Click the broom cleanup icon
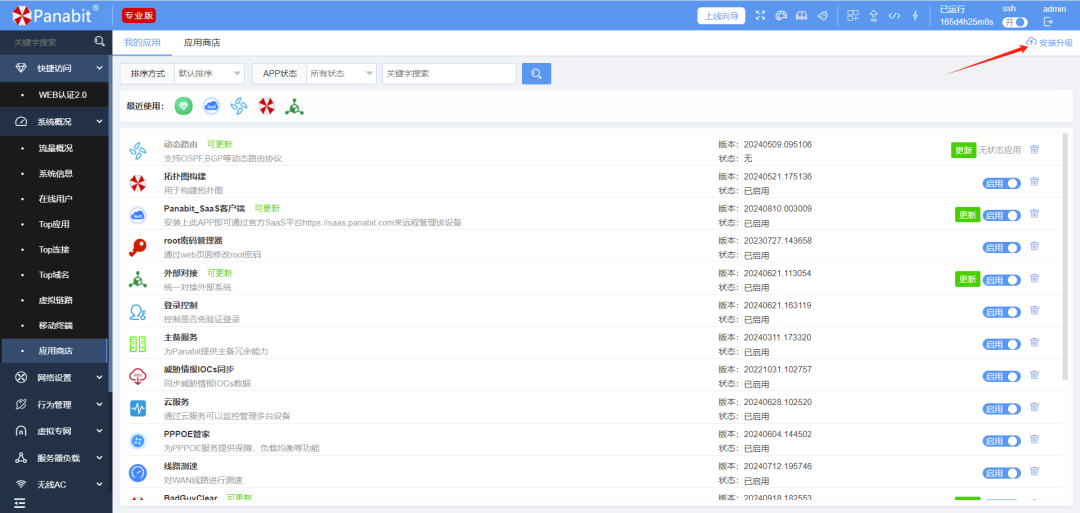 pyautogui.click(x=822, y=16)
